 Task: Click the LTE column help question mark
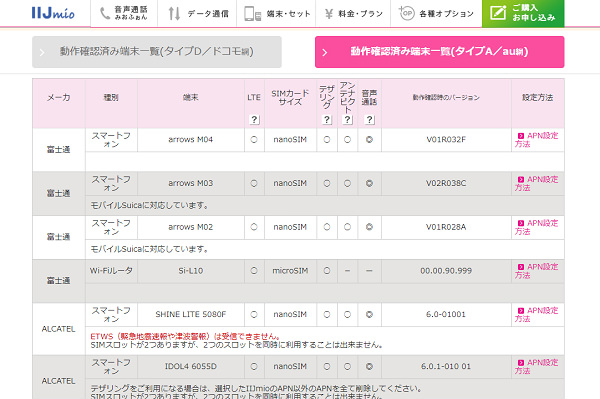[254, 119]
